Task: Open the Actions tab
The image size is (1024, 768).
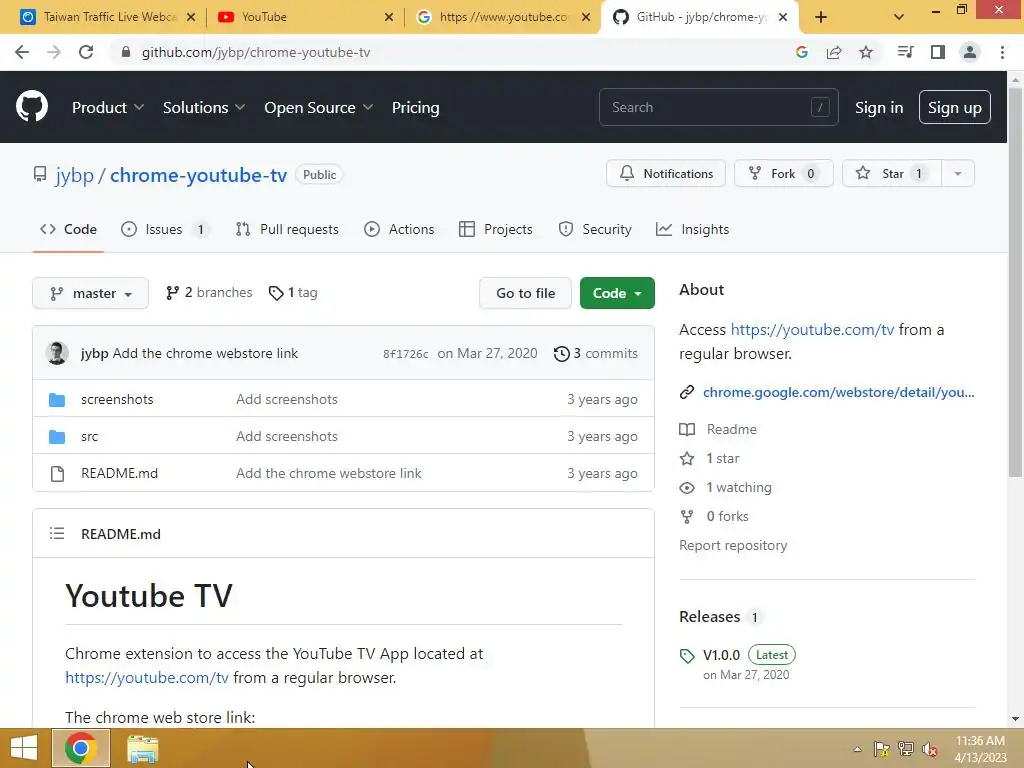Action: coord(399,229)
